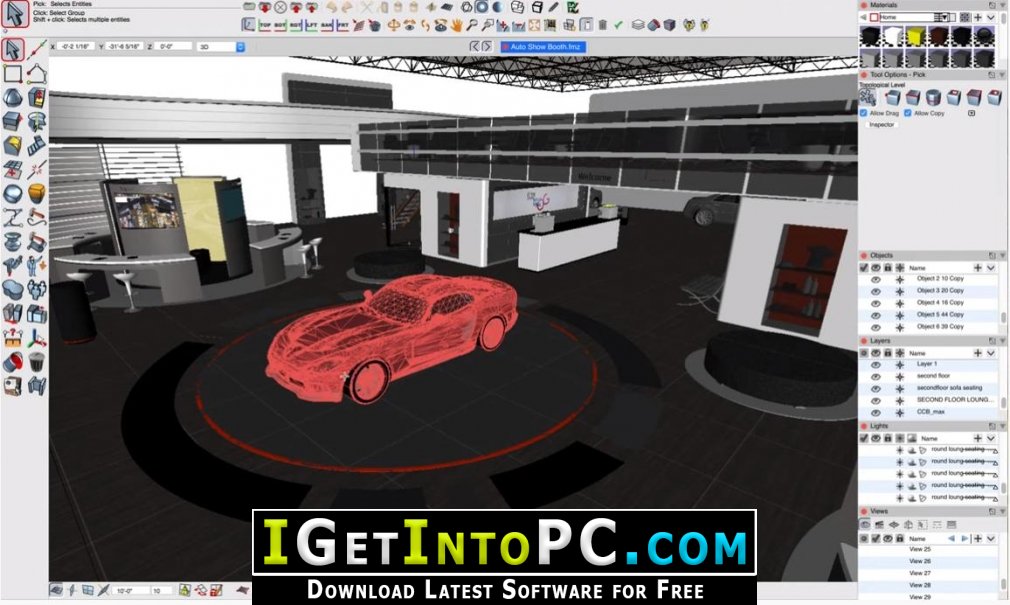The image size is (1010, 605).
Task: Click the trash can delete icon in toolbar
Action: tap(603, 24)
